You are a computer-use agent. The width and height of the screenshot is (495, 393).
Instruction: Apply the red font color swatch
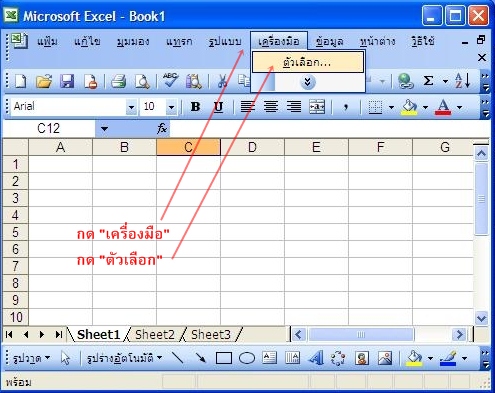pyautogui.click(x=443, y=107)
